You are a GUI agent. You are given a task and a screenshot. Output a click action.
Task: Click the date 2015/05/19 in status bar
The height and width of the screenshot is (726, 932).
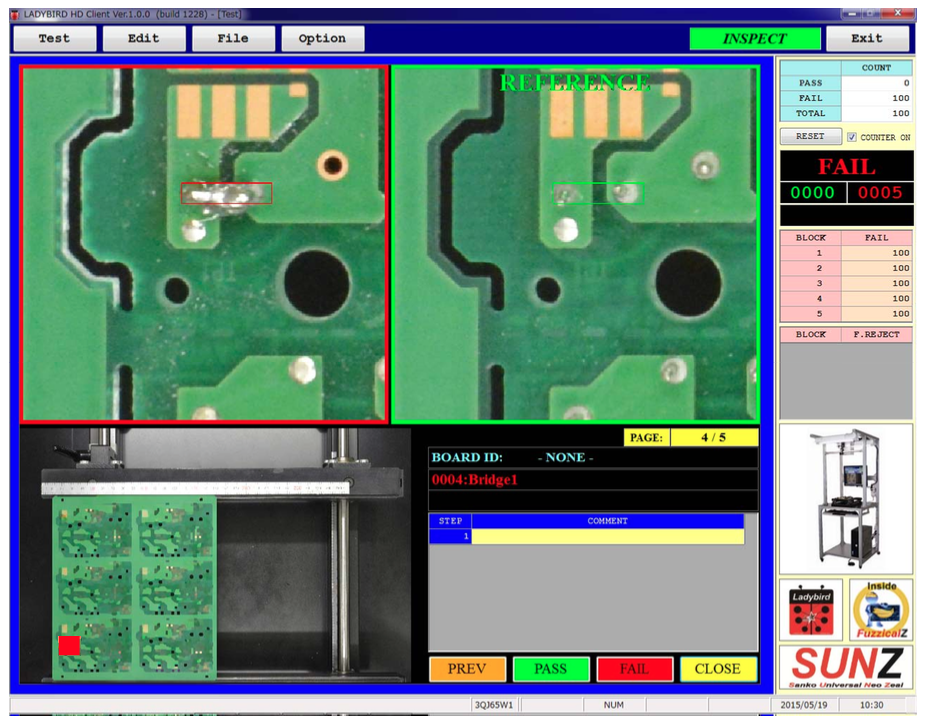pyautogui.click(x=804, y=705)
